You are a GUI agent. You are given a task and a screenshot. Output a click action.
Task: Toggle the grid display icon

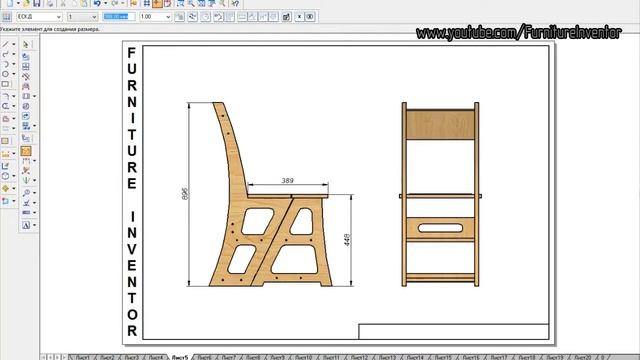(147, 3)
